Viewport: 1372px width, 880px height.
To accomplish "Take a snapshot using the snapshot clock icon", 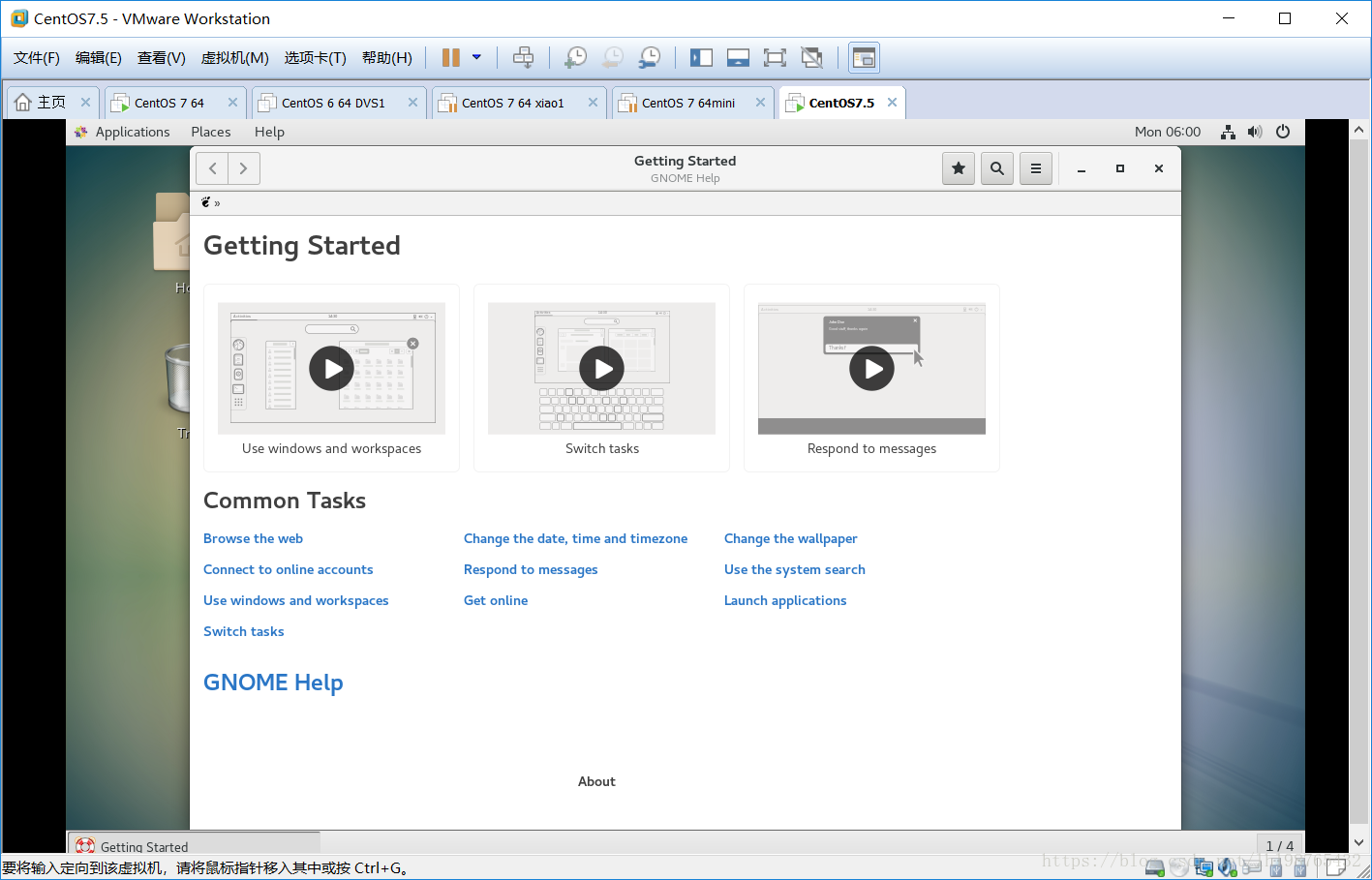I will click(x=575, y=57).
